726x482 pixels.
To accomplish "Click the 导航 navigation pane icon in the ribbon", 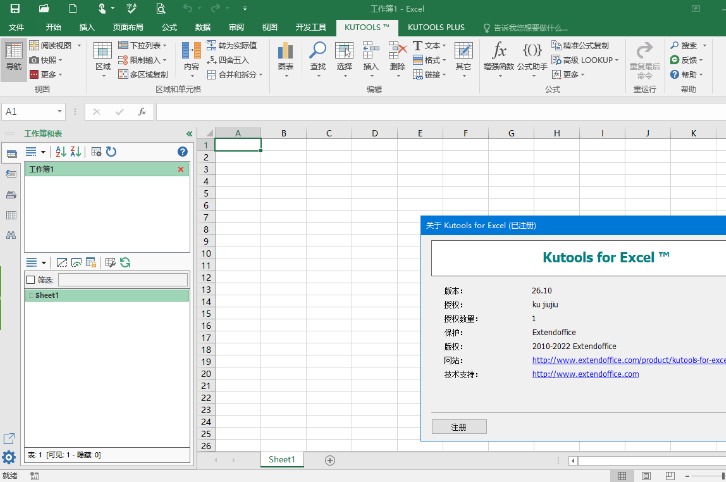I will [13, 56].
